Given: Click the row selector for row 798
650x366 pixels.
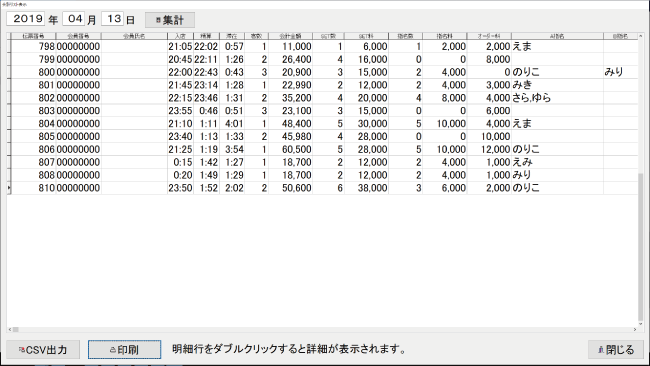Looking at the screenshot, I should click(x=9, y=46).
